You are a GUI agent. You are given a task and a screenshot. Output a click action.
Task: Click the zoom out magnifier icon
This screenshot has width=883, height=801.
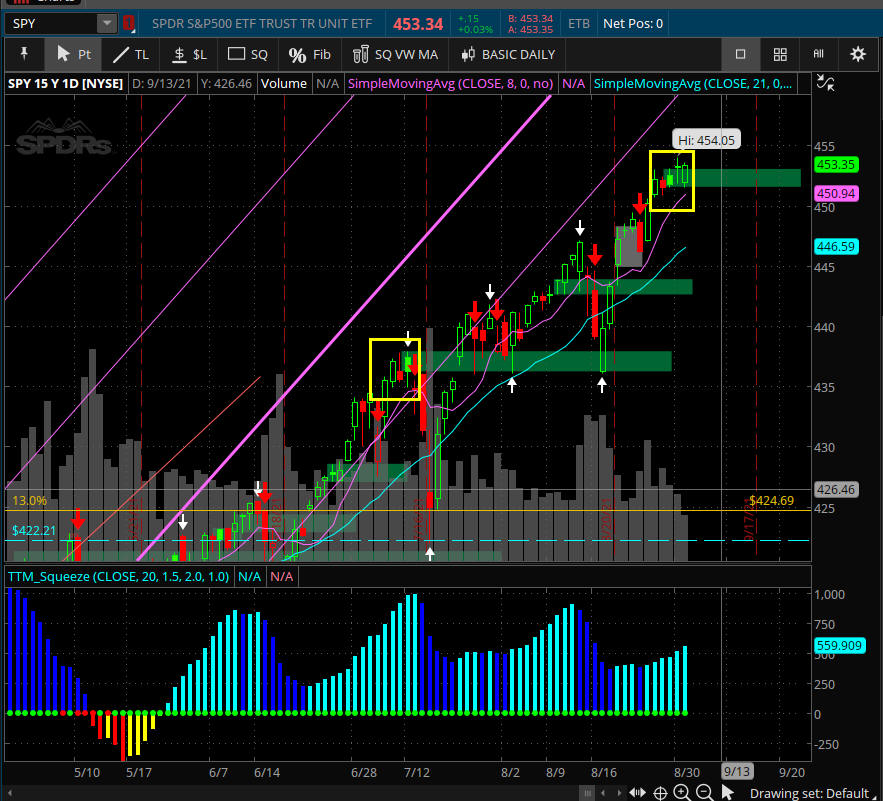[703, 792]
